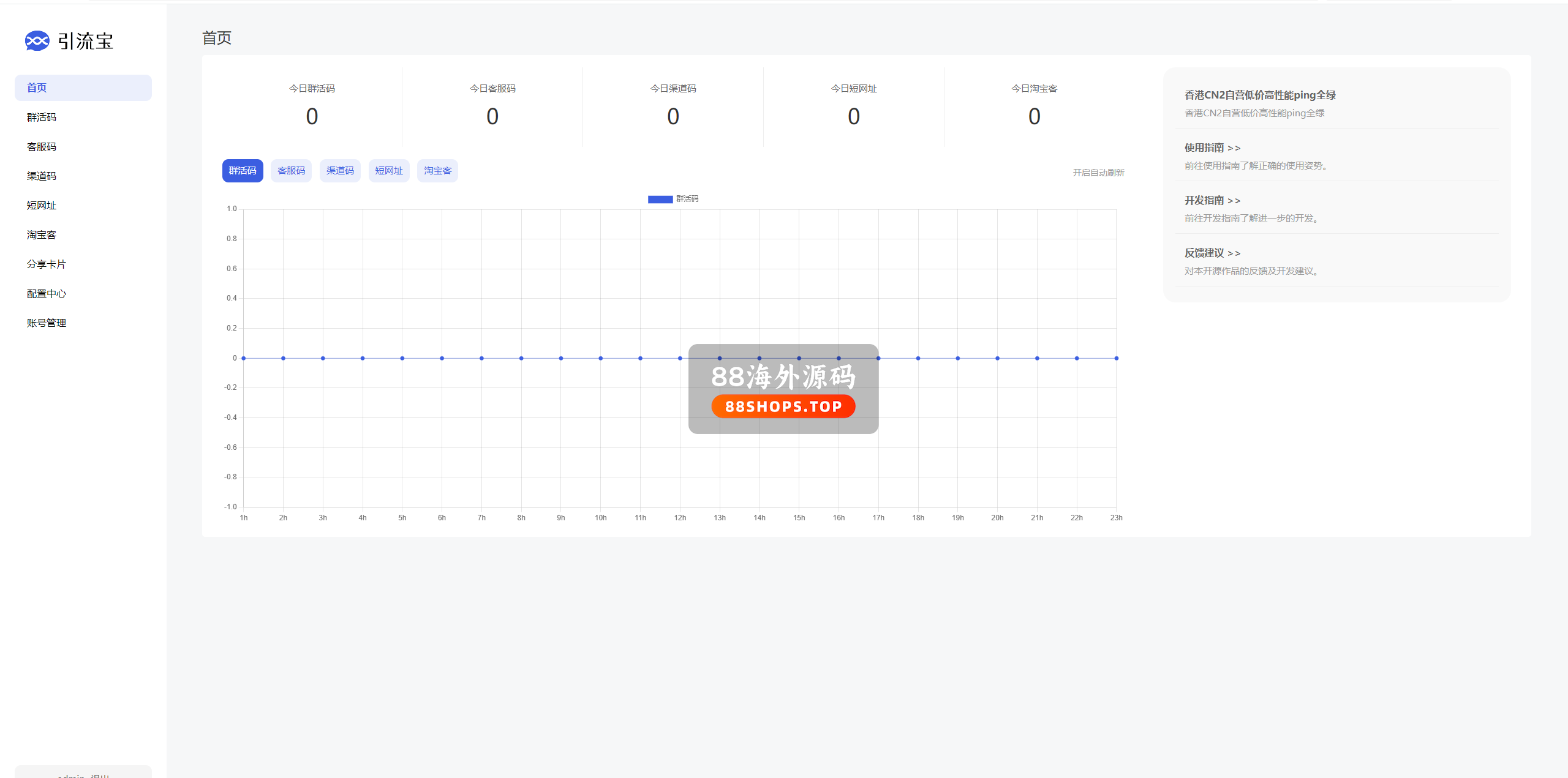Show 短网址 chart tab
The height and width of the screenshot is (778, 1568).
[389, 171]
